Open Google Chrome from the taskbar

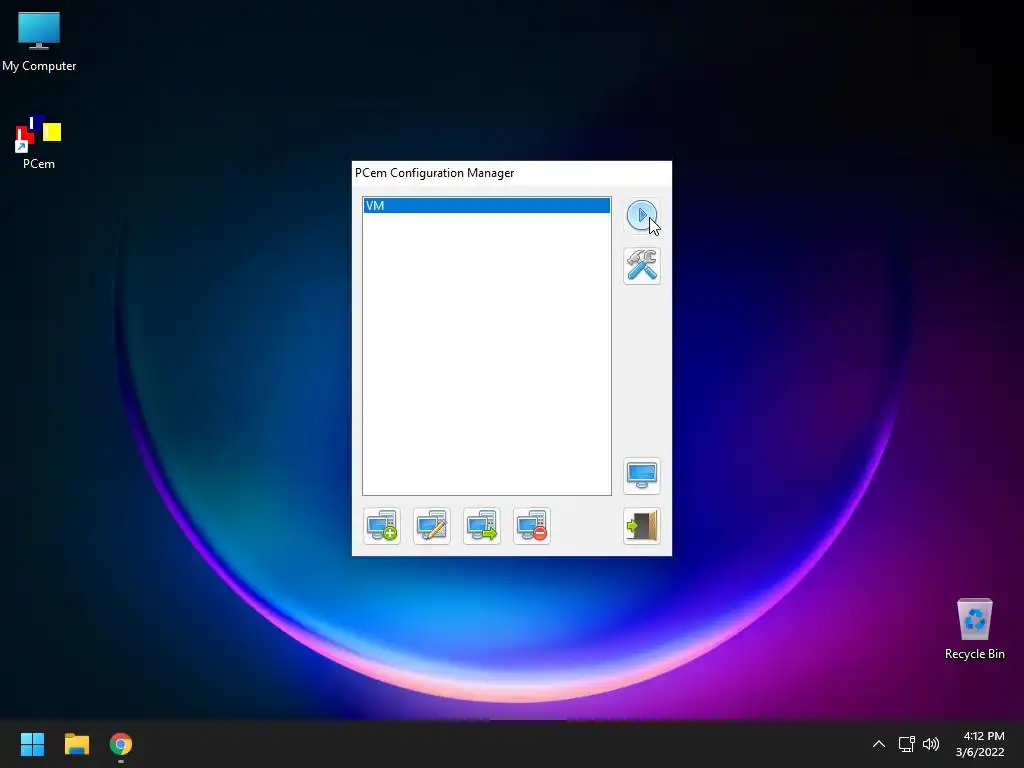(x=121, y=744)
